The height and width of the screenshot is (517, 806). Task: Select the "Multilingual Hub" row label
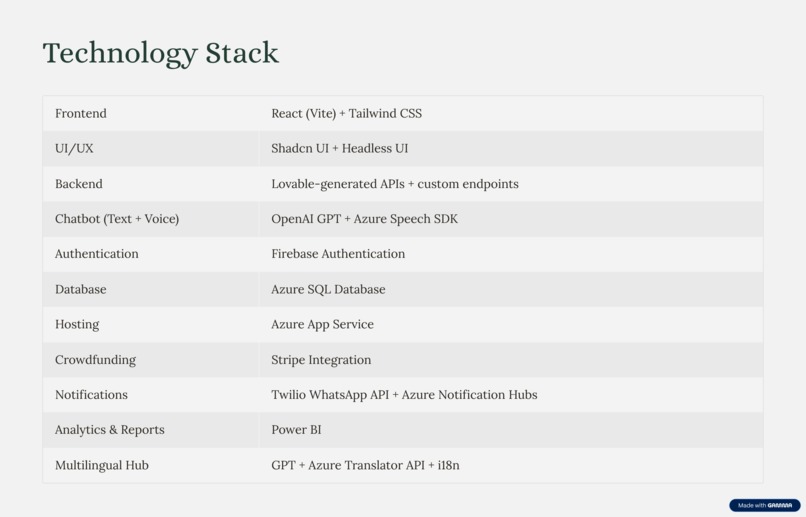pyautogui.click(x=102, y=465)
